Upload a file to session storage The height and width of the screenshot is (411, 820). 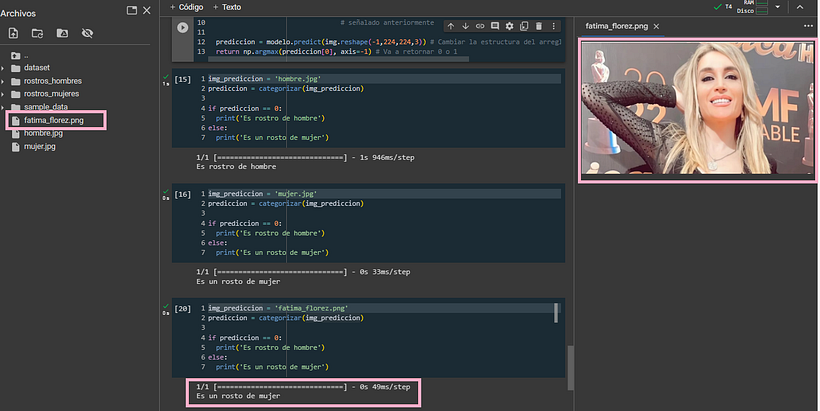coord(13,33)
